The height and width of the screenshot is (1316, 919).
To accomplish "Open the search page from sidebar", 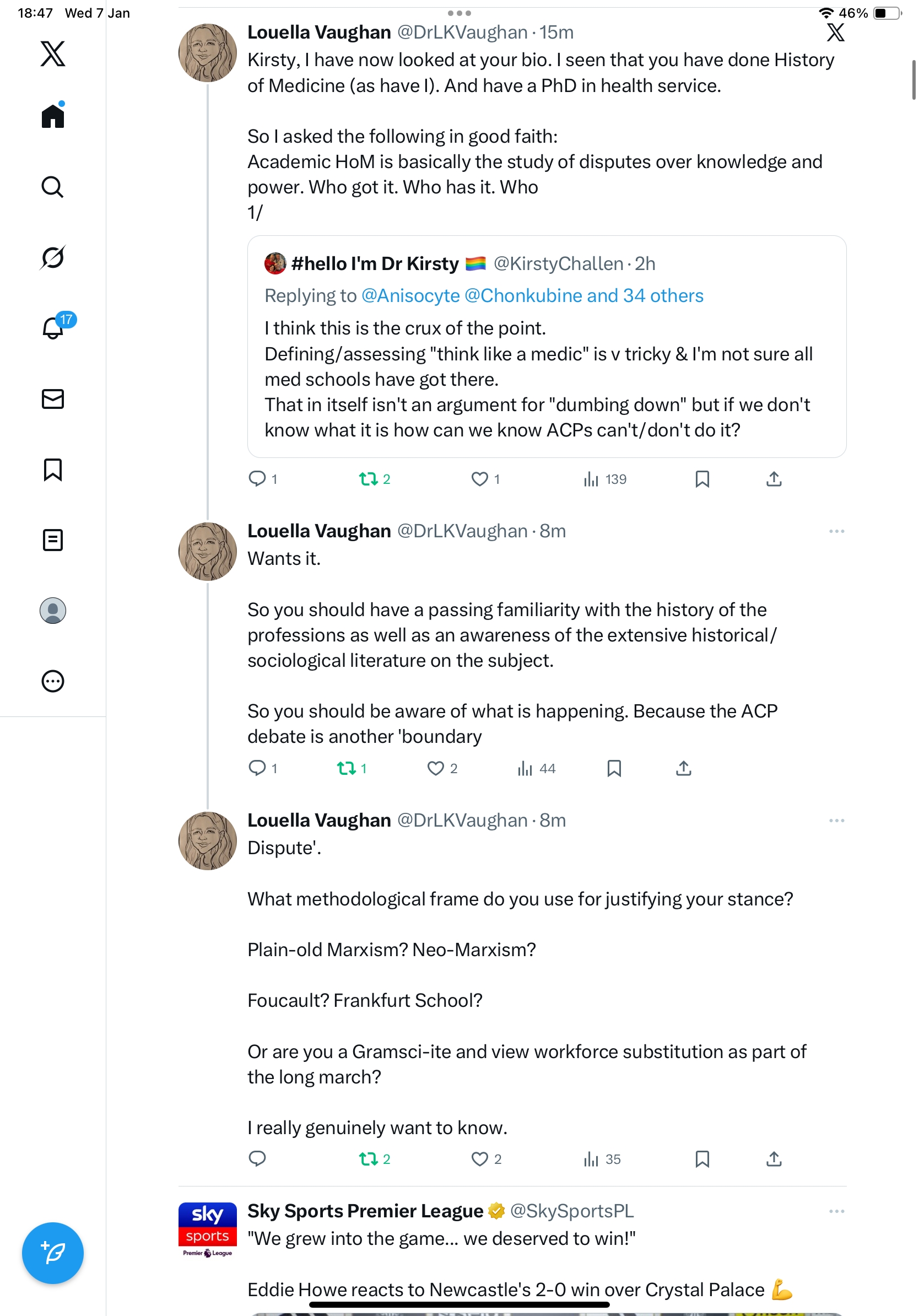I will point(53,187).
